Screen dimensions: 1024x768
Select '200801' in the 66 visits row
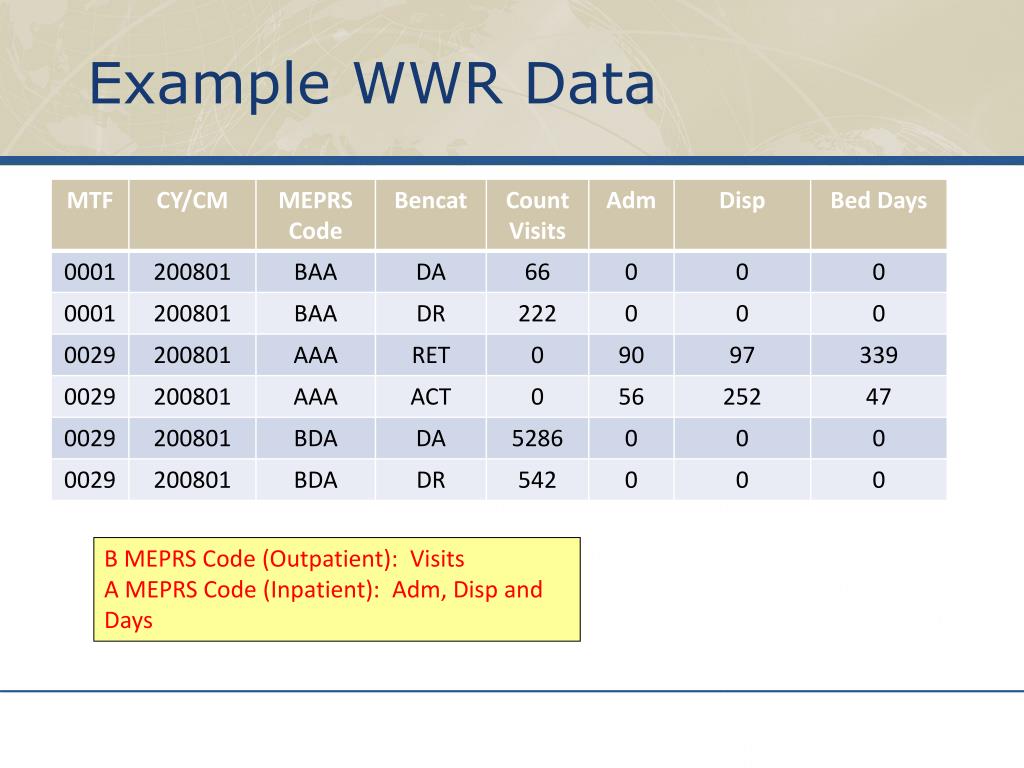[192, 272]
